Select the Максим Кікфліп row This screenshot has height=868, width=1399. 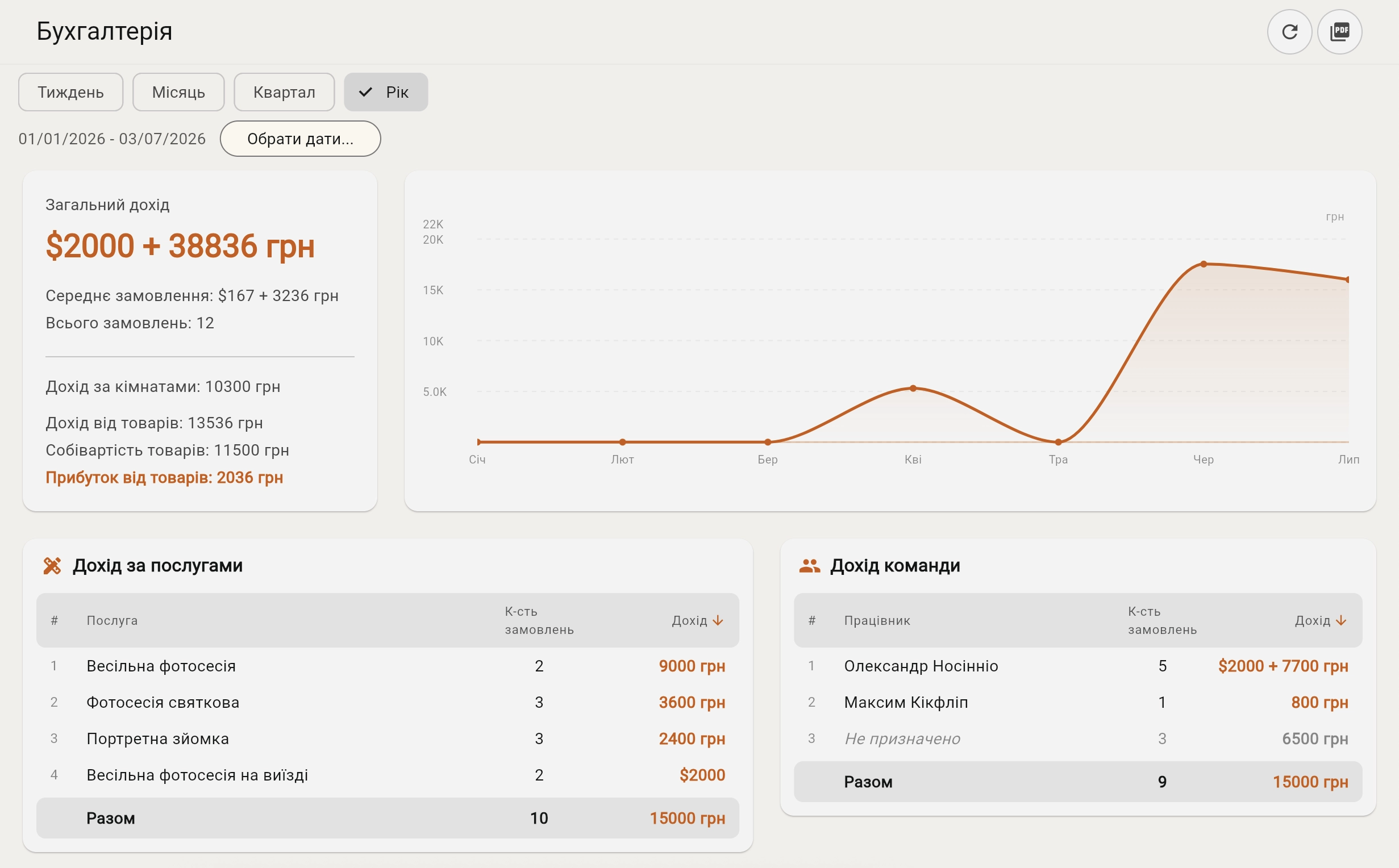coord(1077,702)
